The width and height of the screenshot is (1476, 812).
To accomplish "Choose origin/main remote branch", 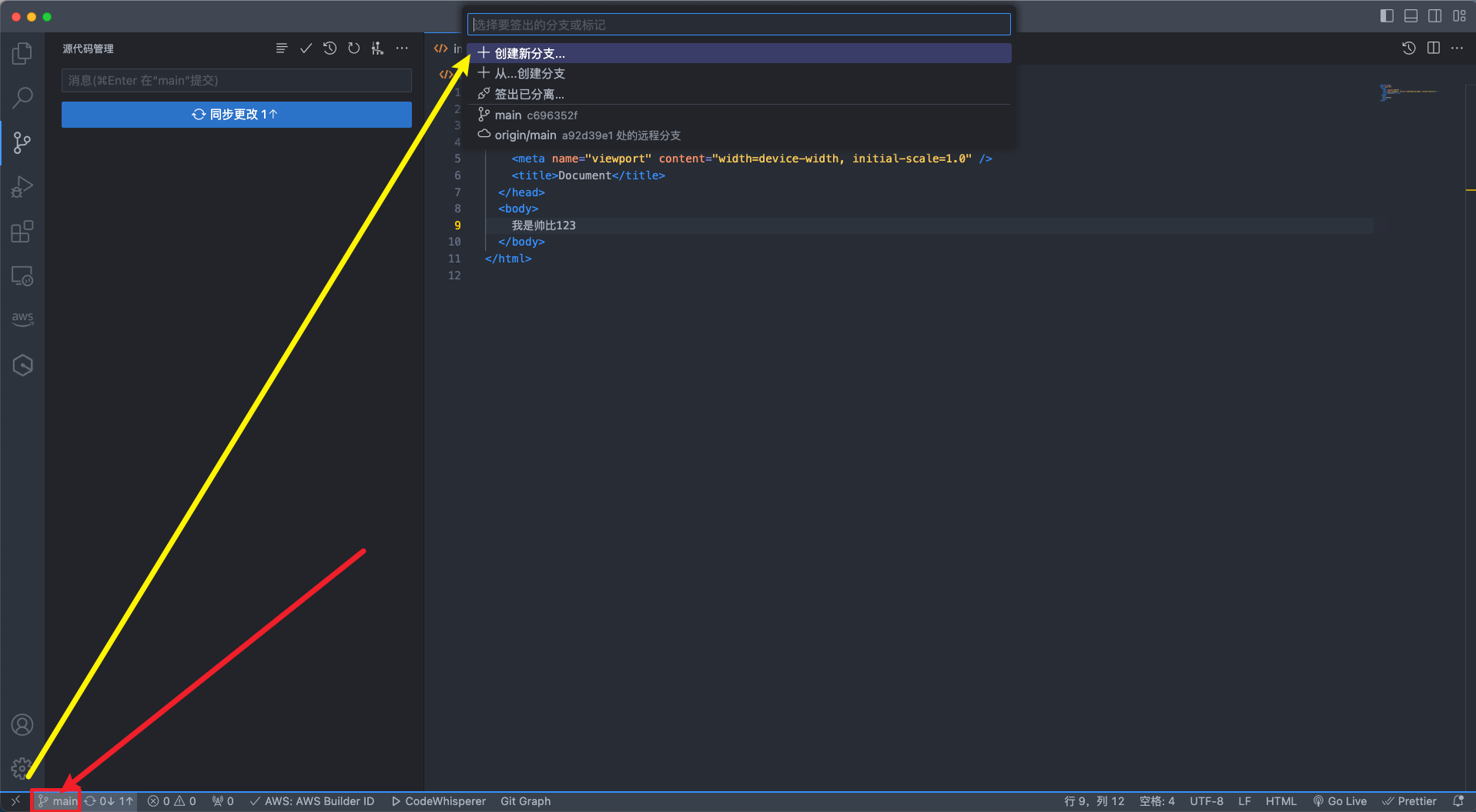I will point(739,135).
